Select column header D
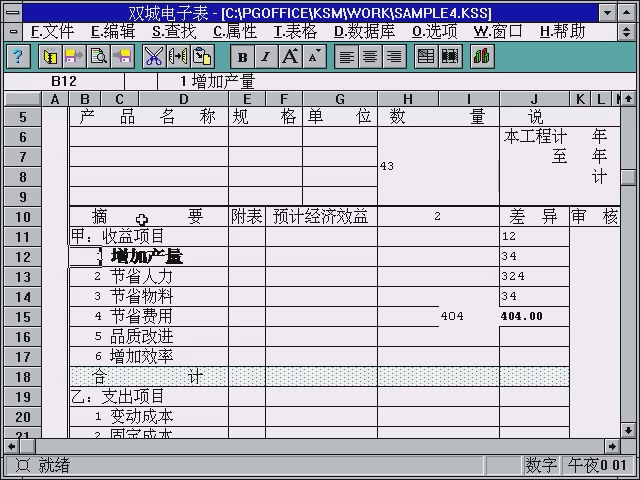640x480 pixels. coord(184,99)
